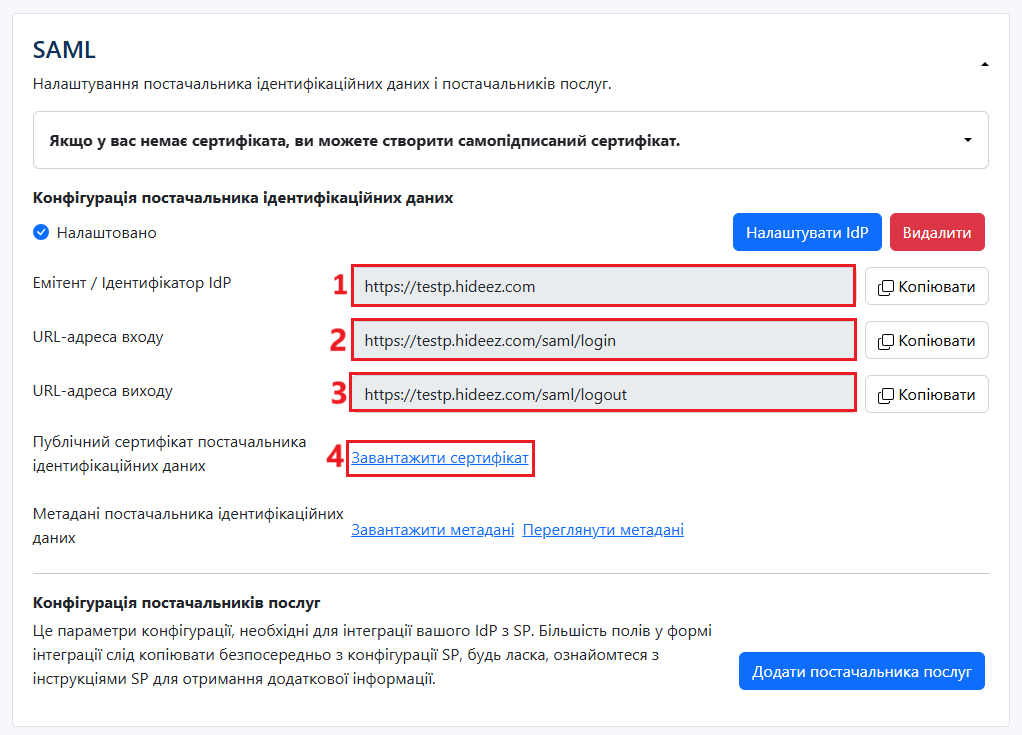
Task: Click the SAML section heading
Action: click(x=64, y=50)
